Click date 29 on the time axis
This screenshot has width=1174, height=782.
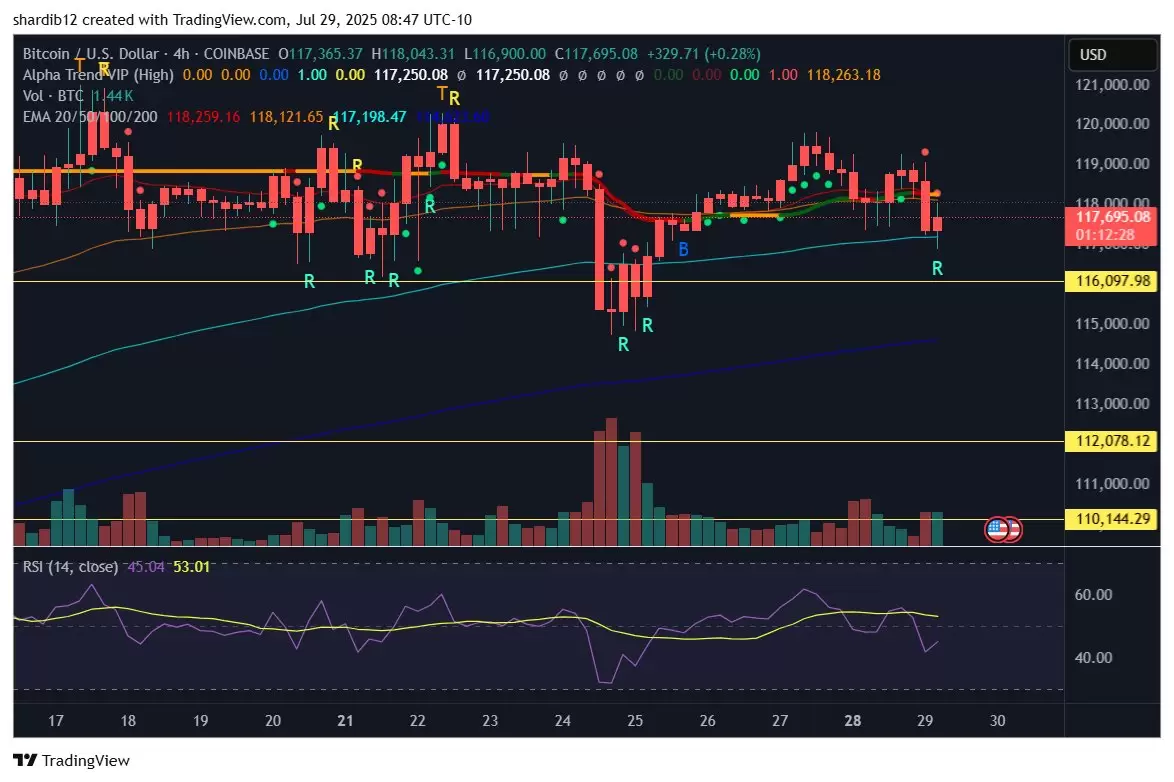[x=925, y=721]
